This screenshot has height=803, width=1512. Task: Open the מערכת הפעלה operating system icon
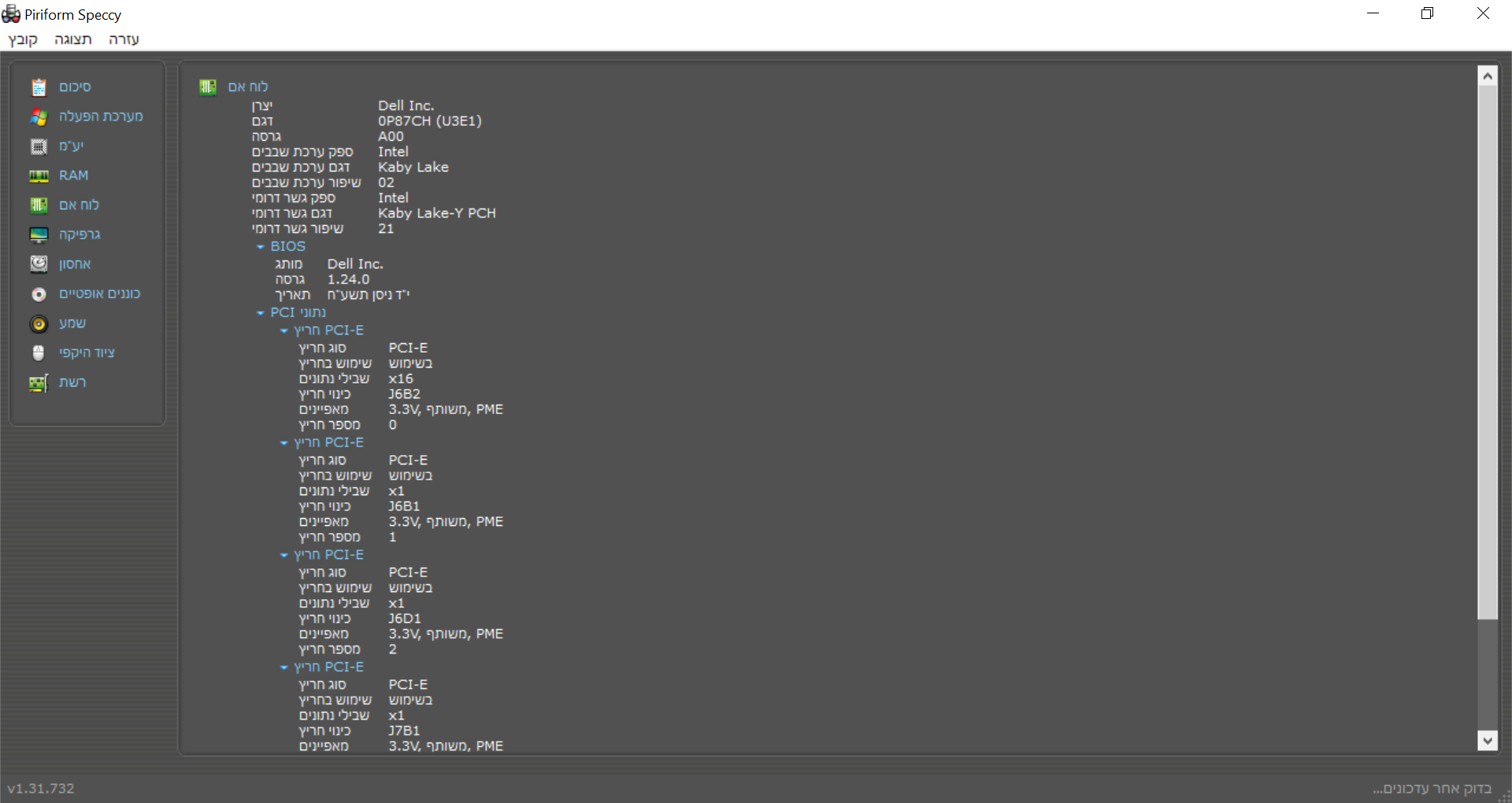click(x=39, y=117)
